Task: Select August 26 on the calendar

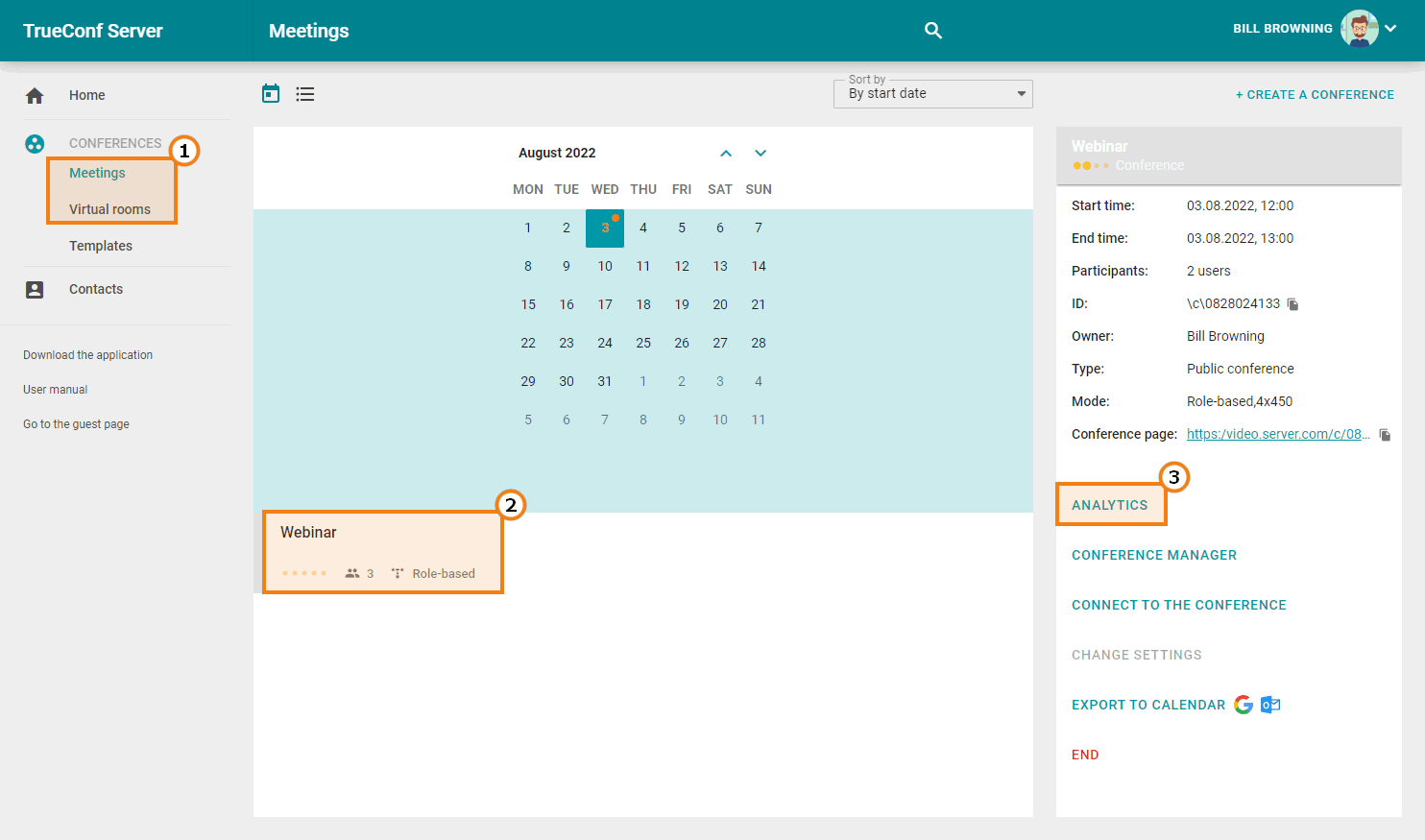Action: click(682, 344)
